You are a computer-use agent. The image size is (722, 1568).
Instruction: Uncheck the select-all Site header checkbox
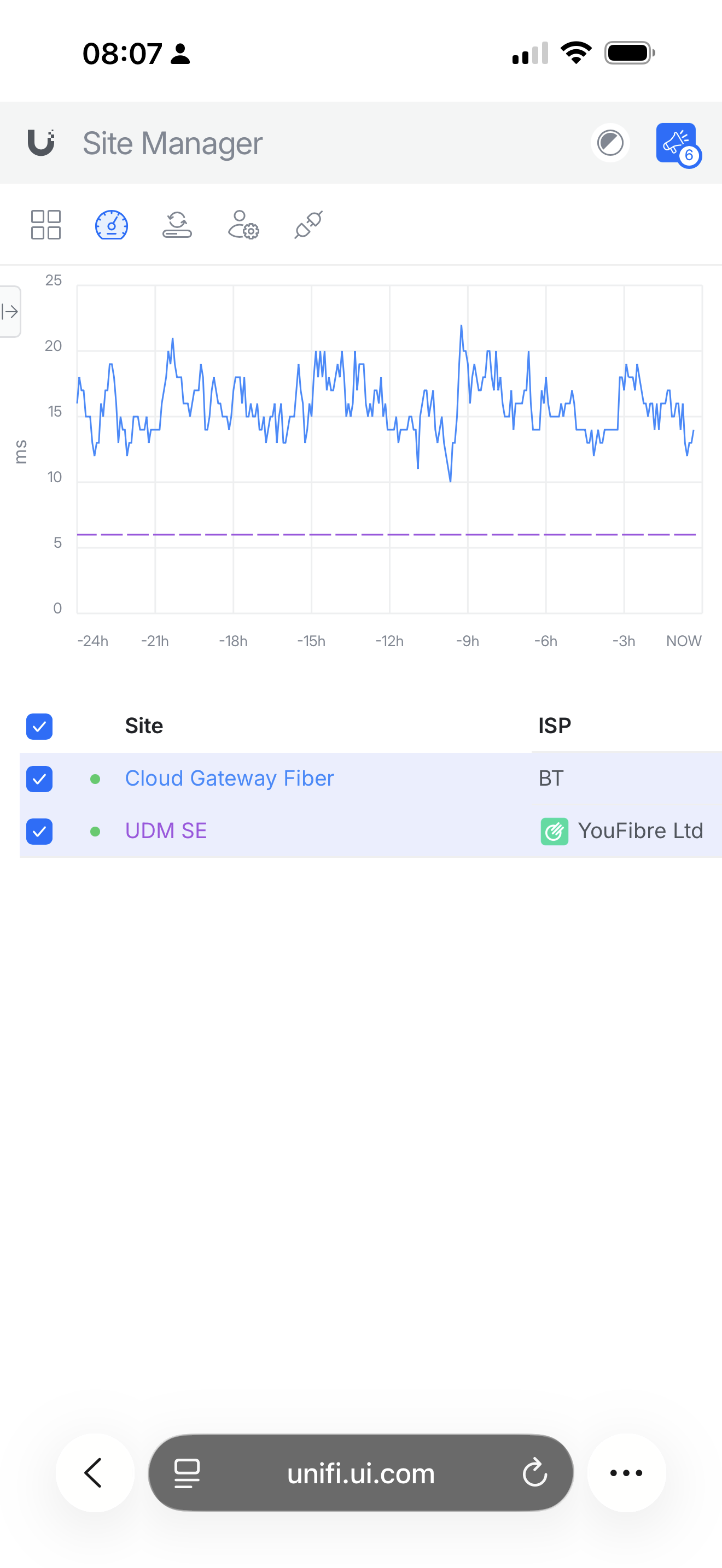click(39, 726)
